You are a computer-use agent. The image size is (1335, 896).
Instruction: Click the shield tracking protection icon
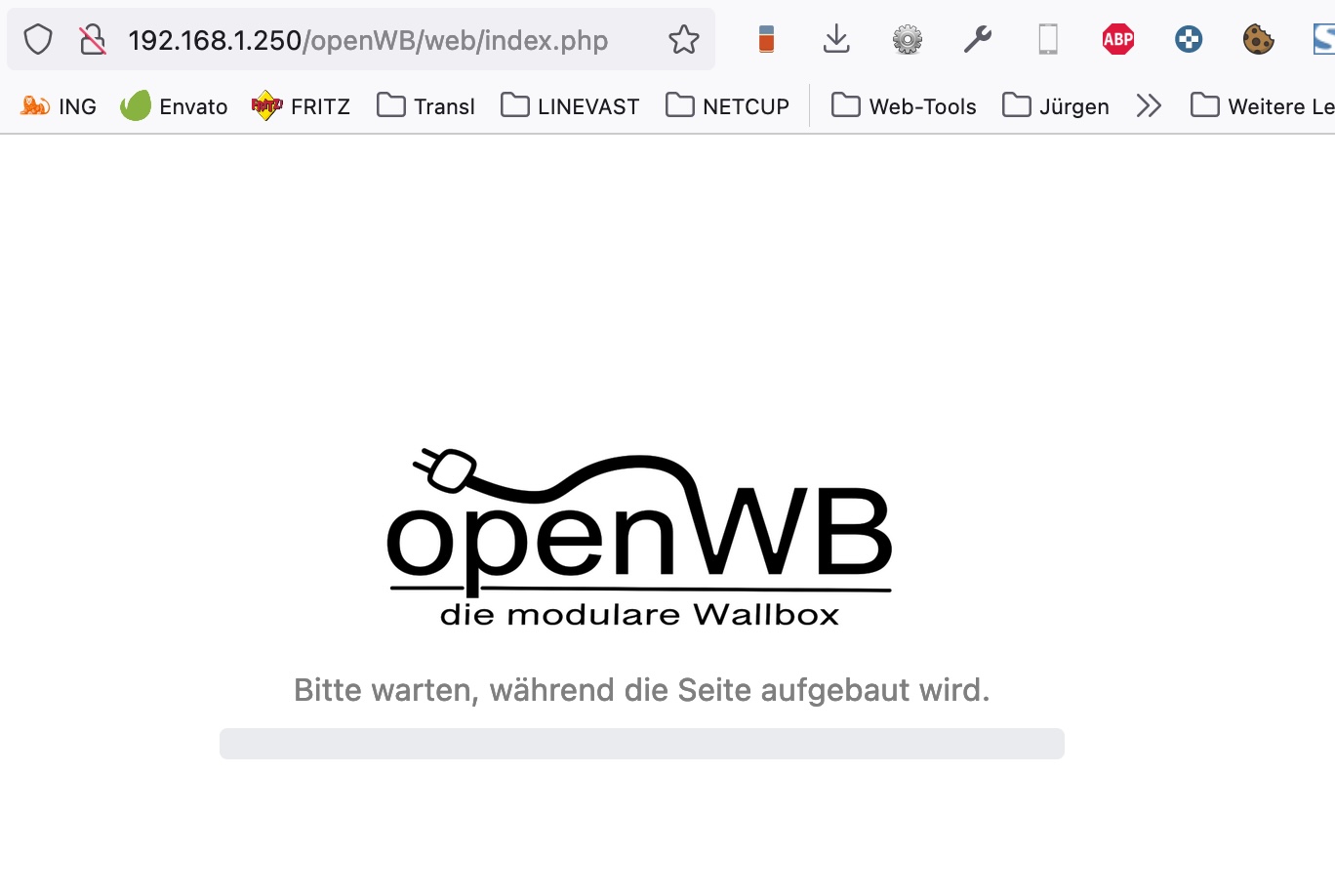point(38,40)
